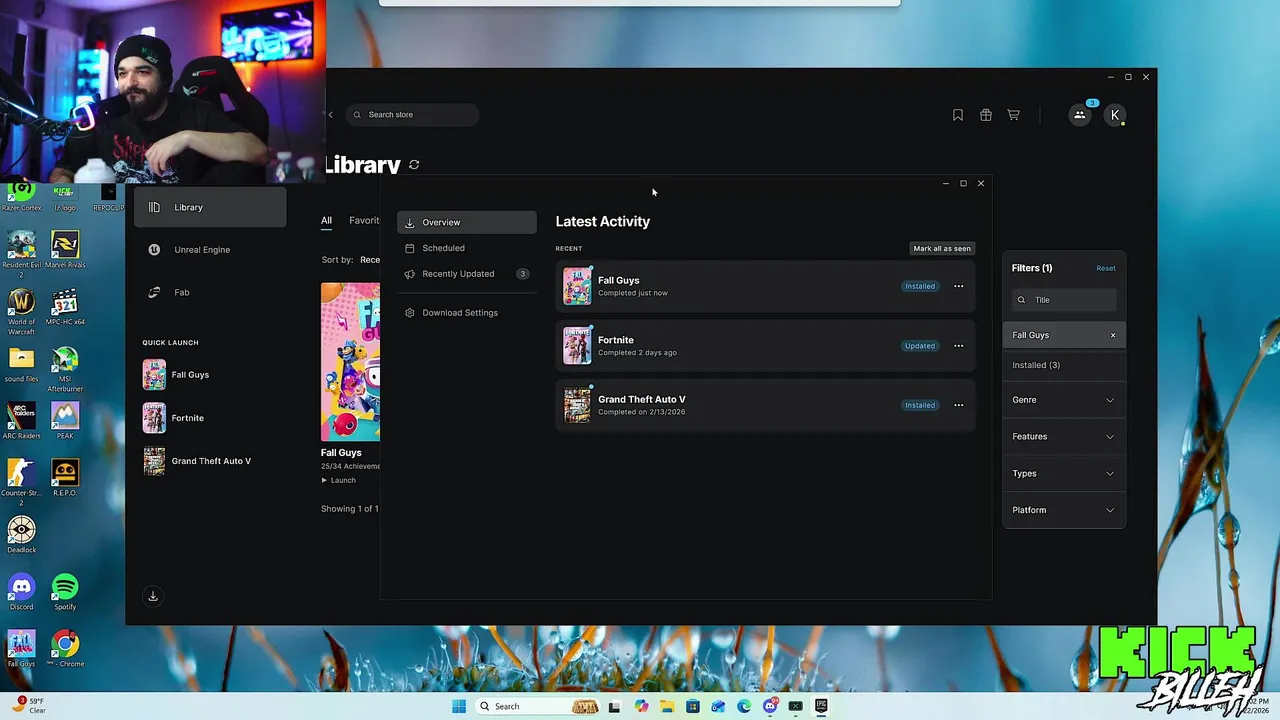Open Marvel Rivals desktop shortcut
The image size is (1280, 720).
tap(65, 250)
